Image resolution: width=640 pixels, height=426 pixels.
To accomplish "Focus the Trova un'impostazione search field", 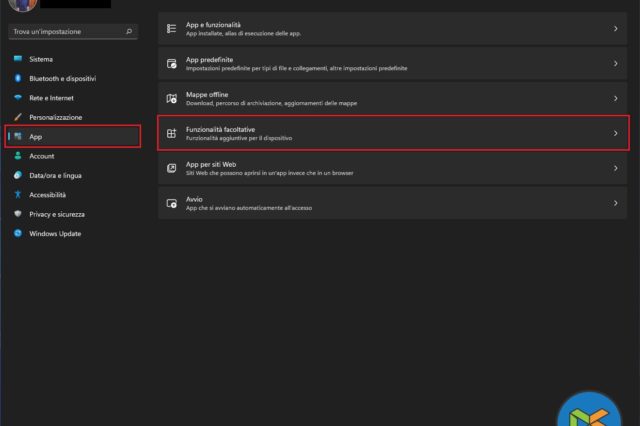I will point(73,31).
